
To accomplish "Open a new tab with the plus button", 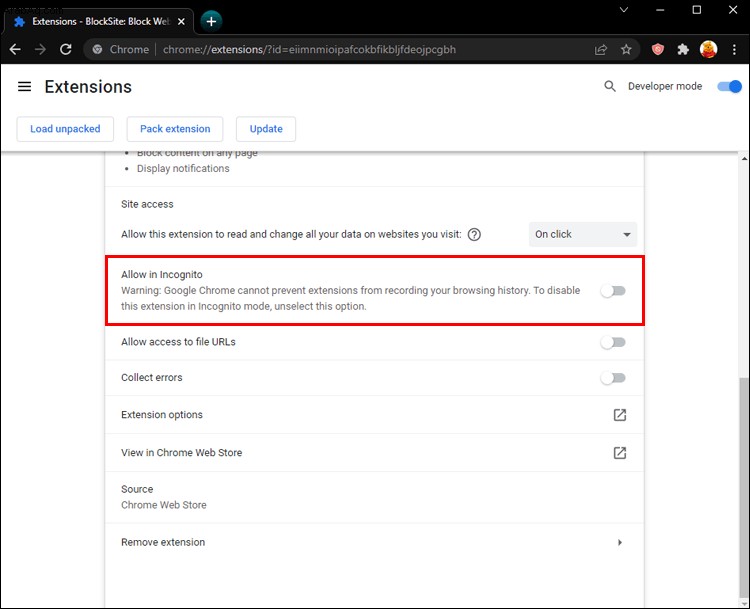I will click(211, 21).
